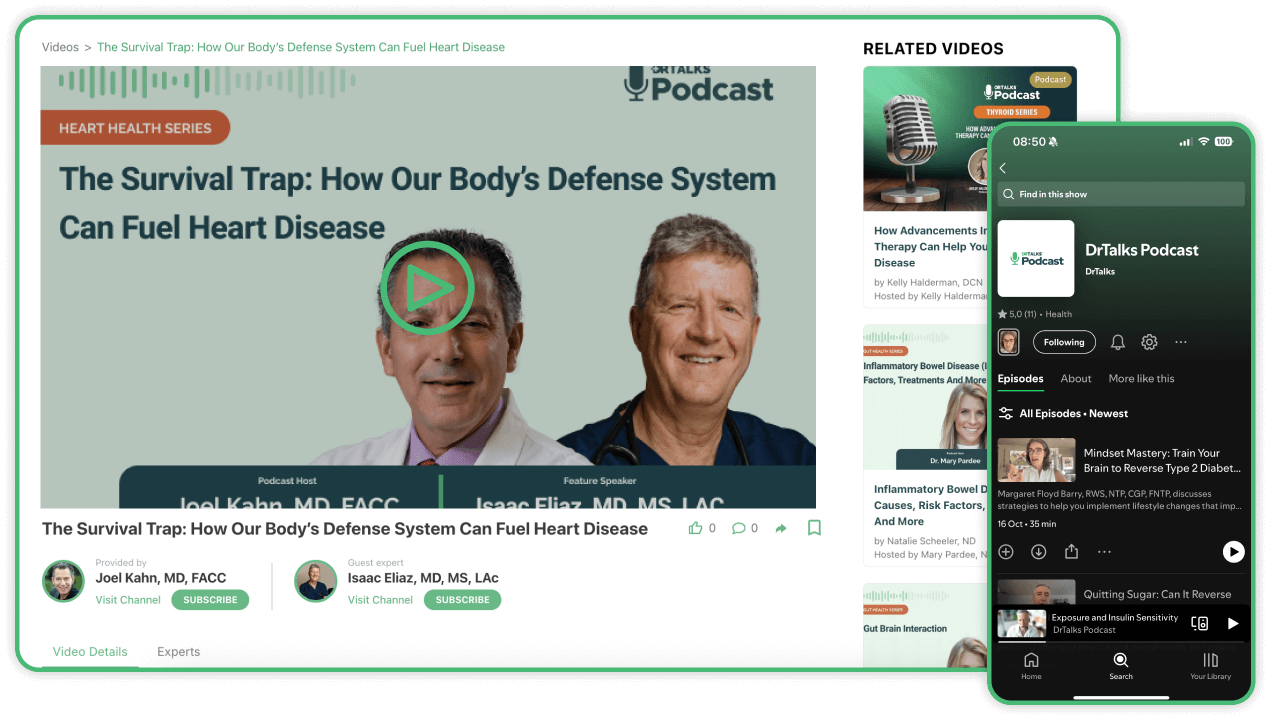Switch to the Experts tab
This screenshot has width=1271, height=720.
(178, 651)
